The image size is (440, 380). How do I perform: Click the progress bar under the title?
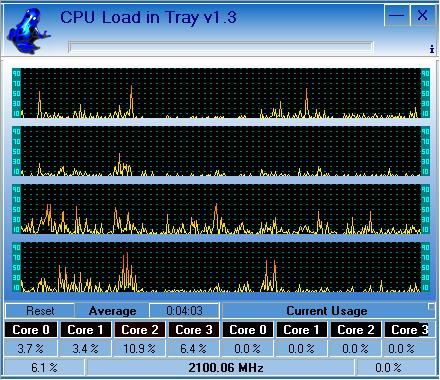tap(220, 47)
